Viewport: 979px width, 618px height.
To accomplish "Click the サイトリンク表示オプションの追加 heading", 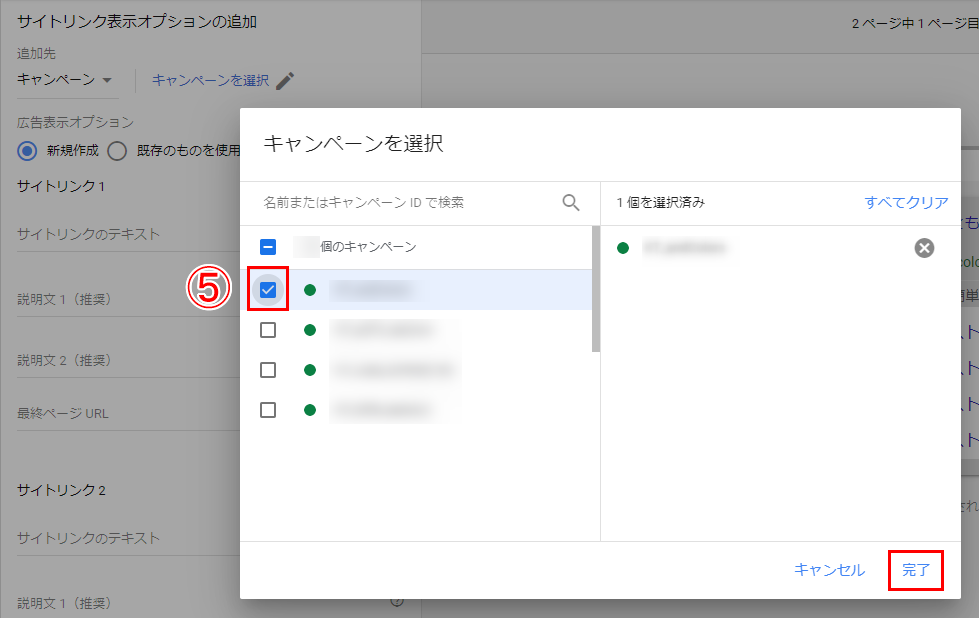I will [137, 22].
